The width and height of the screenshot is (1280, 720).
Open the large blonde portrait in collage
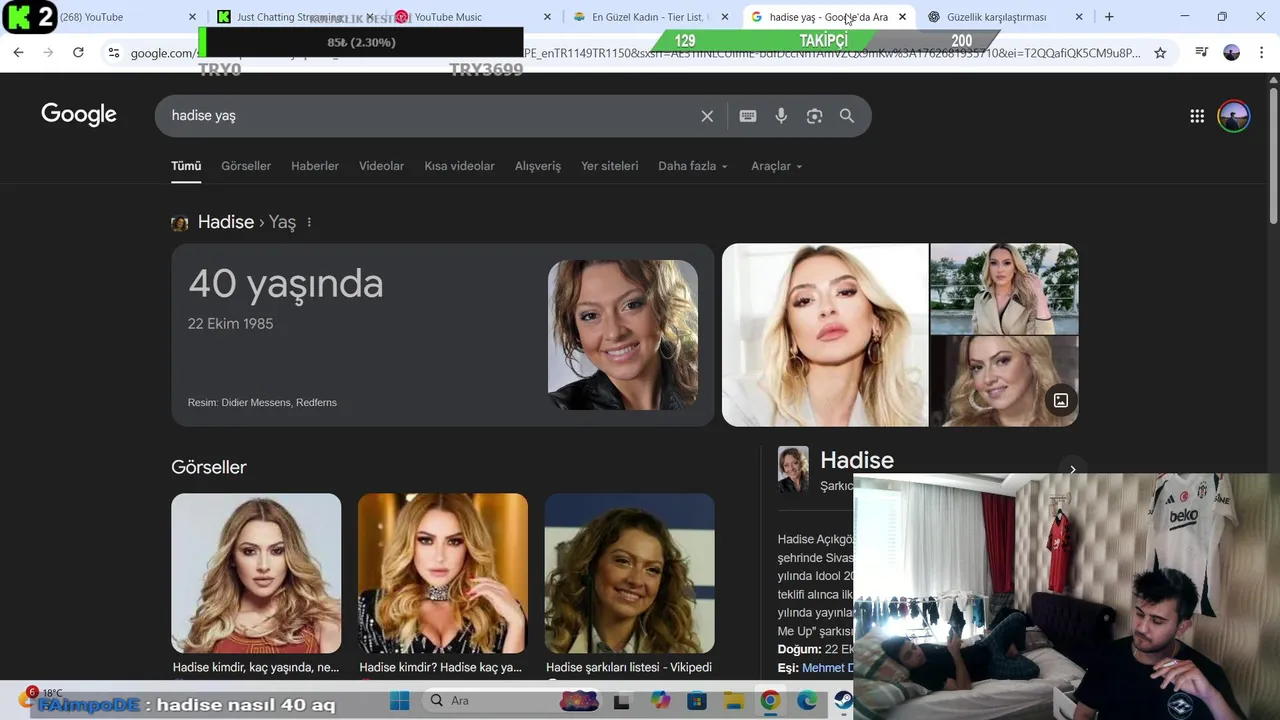(x=825, y=335)
